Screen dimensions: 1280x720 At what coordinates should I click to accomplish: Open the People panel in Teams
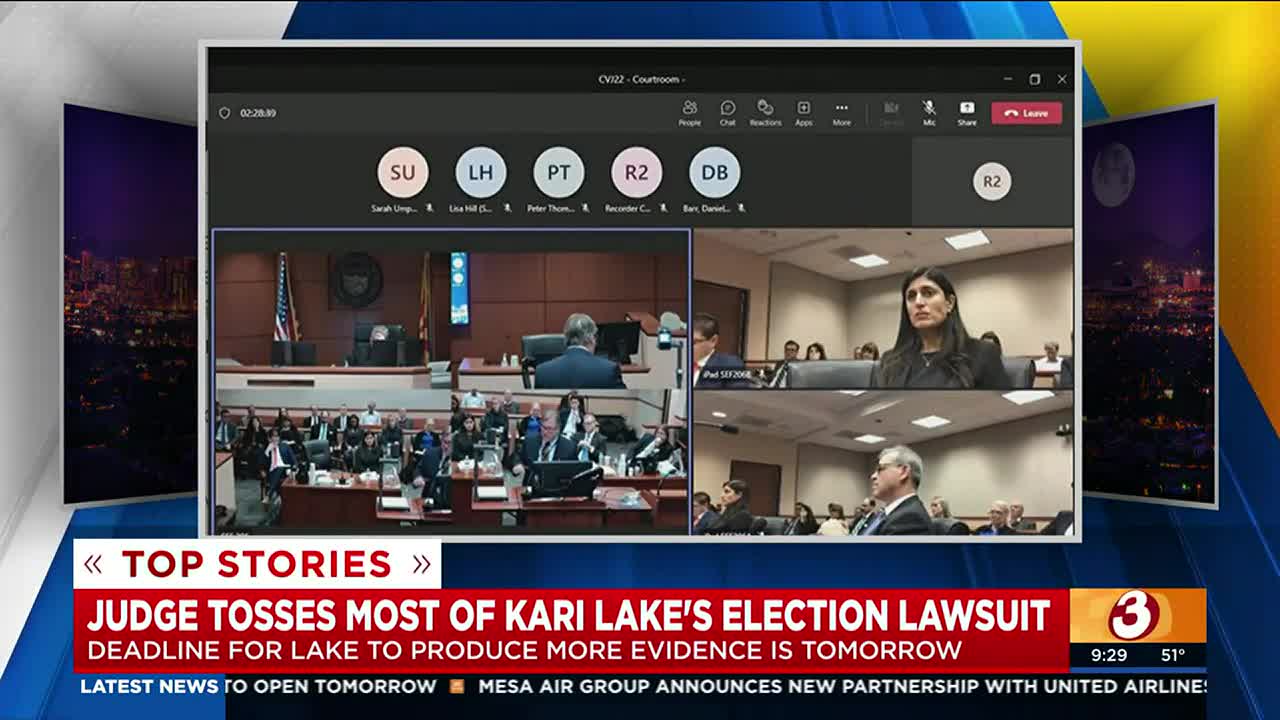click(689, 112)
